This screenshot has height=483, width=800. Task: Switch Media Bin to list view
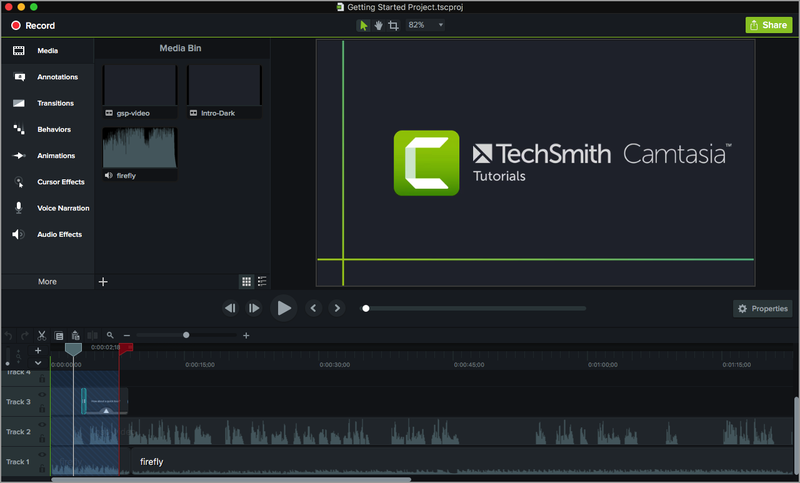point(262,282)
